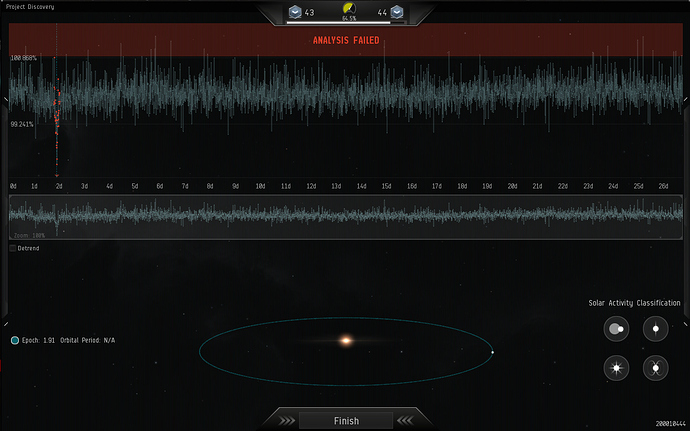Click the 5d time axis label

[x=135, y=186]
